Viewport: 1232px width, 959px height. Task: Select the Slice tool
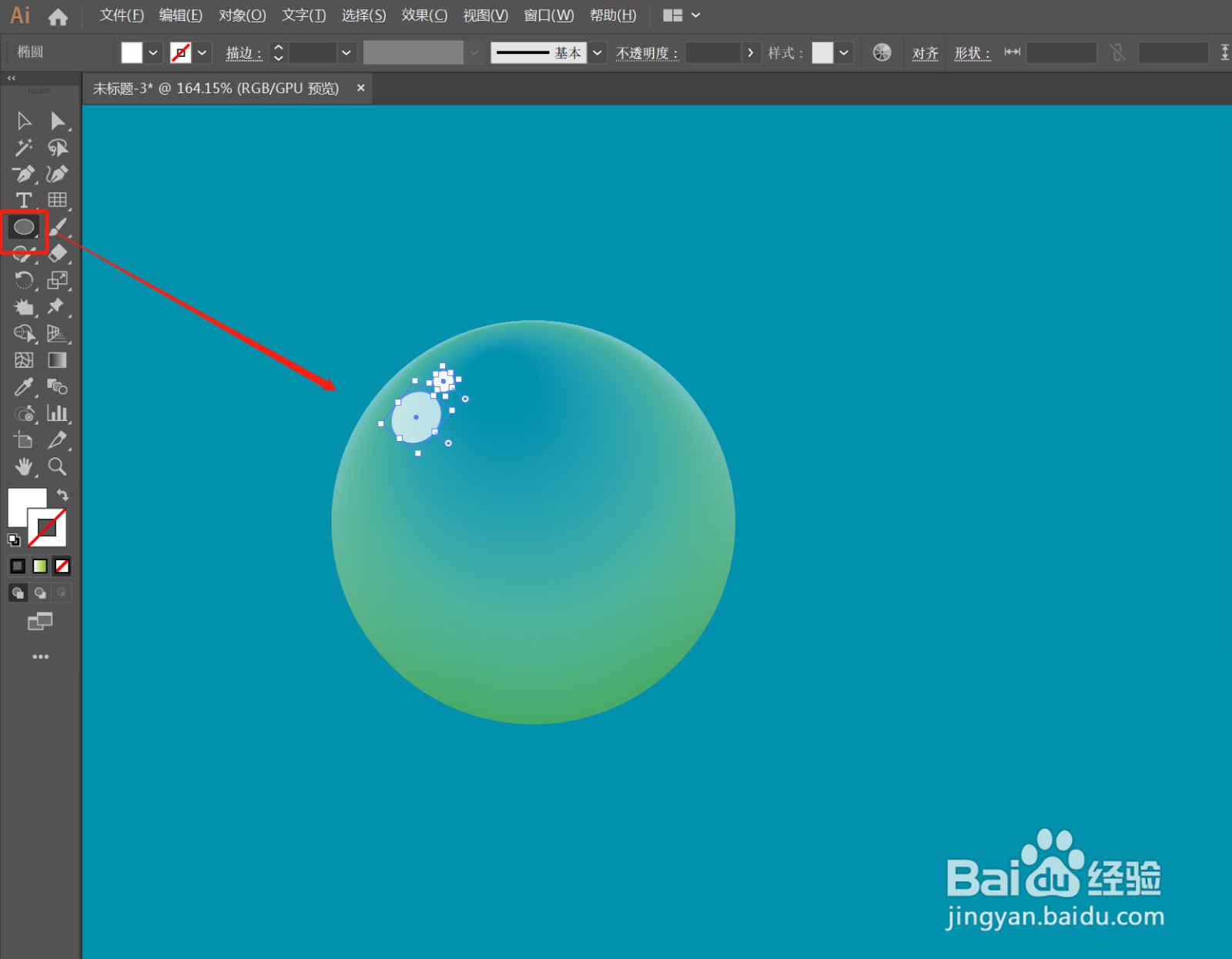point(57,440)
